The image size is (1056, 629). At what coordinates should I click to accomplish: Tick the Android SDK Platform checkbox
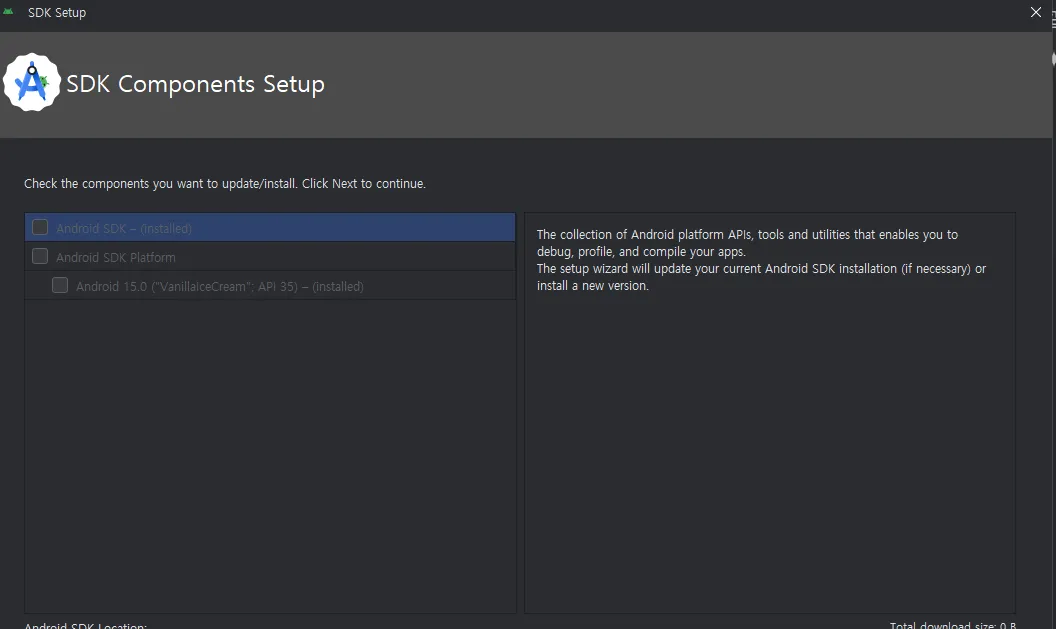pyautogui.click(x=40, y=257)
